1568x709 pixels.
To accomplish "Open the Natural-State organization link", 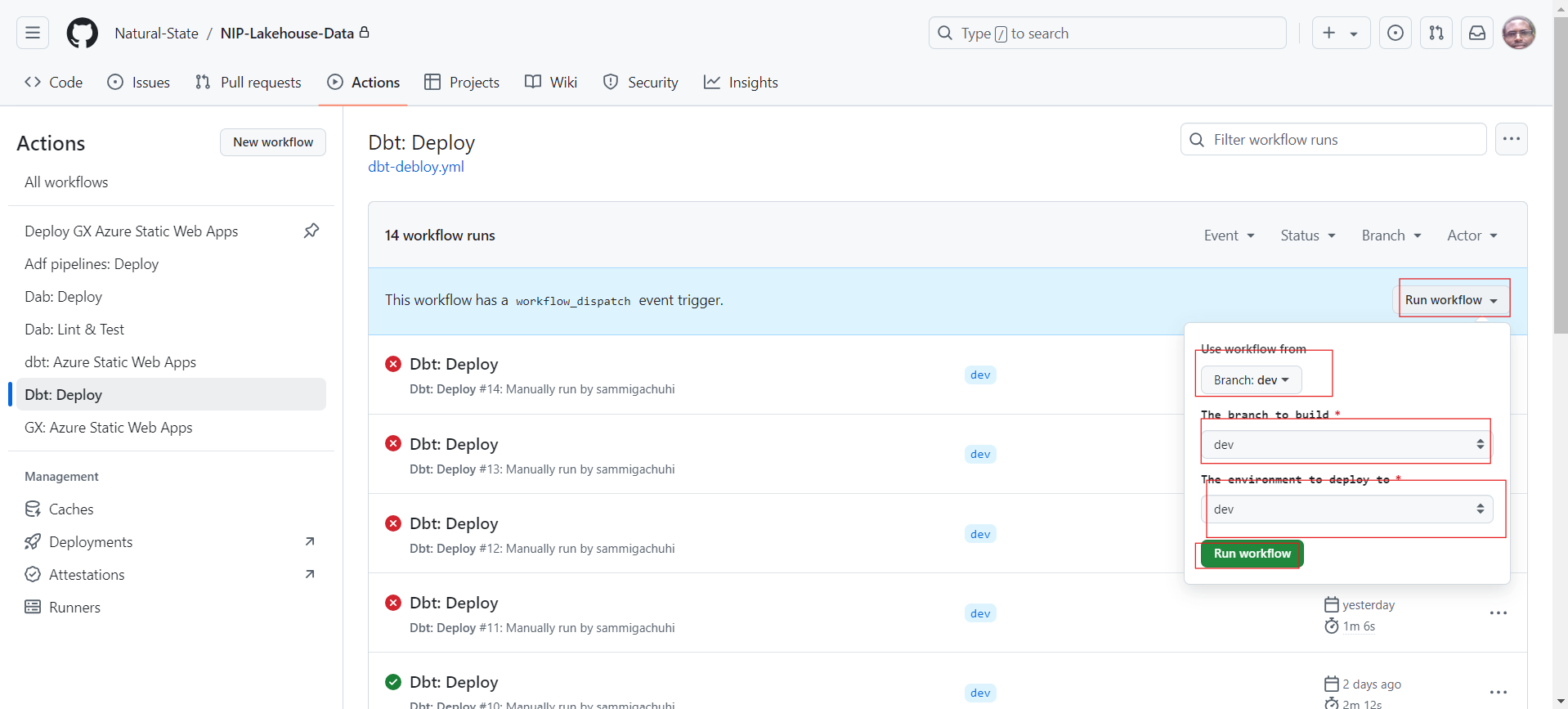I will [x=156, y=34].
